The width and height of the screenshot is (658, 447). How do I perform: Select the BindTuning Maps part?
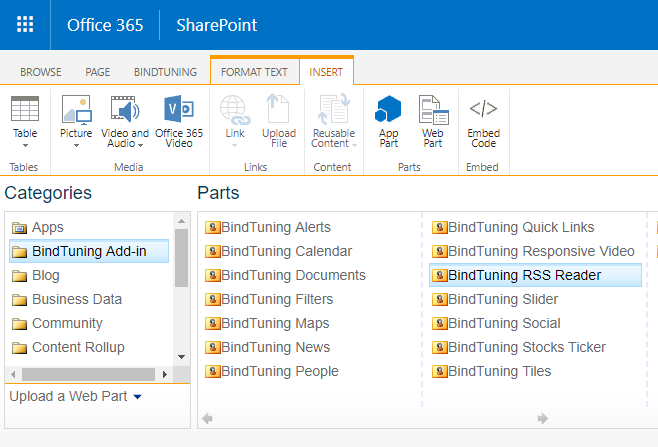click(x=267, y=323)
